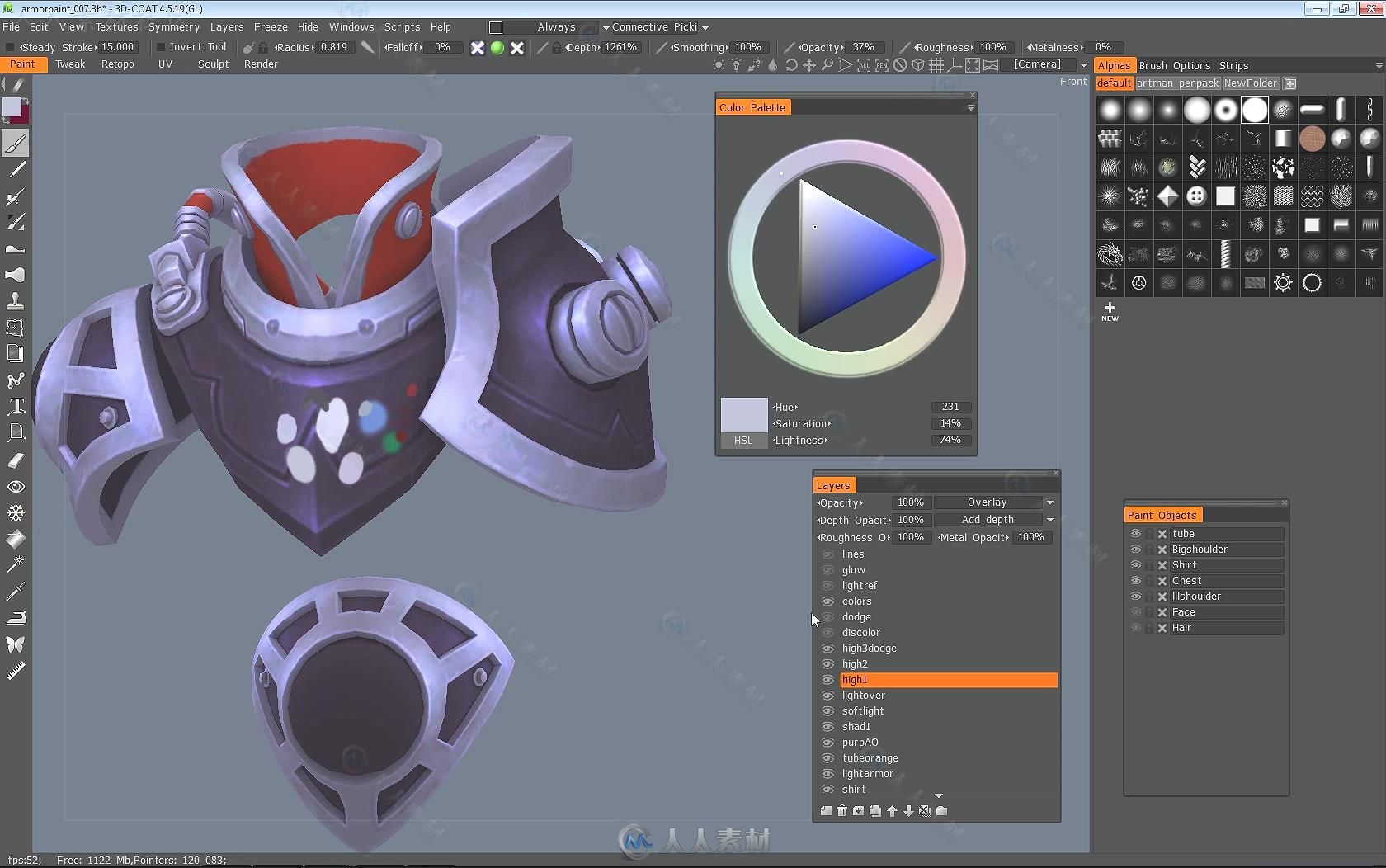Click the fullscreen frame-all icon
Image resolution: width=1386 pixels, height=868 pixels.
tap(973, 65)
